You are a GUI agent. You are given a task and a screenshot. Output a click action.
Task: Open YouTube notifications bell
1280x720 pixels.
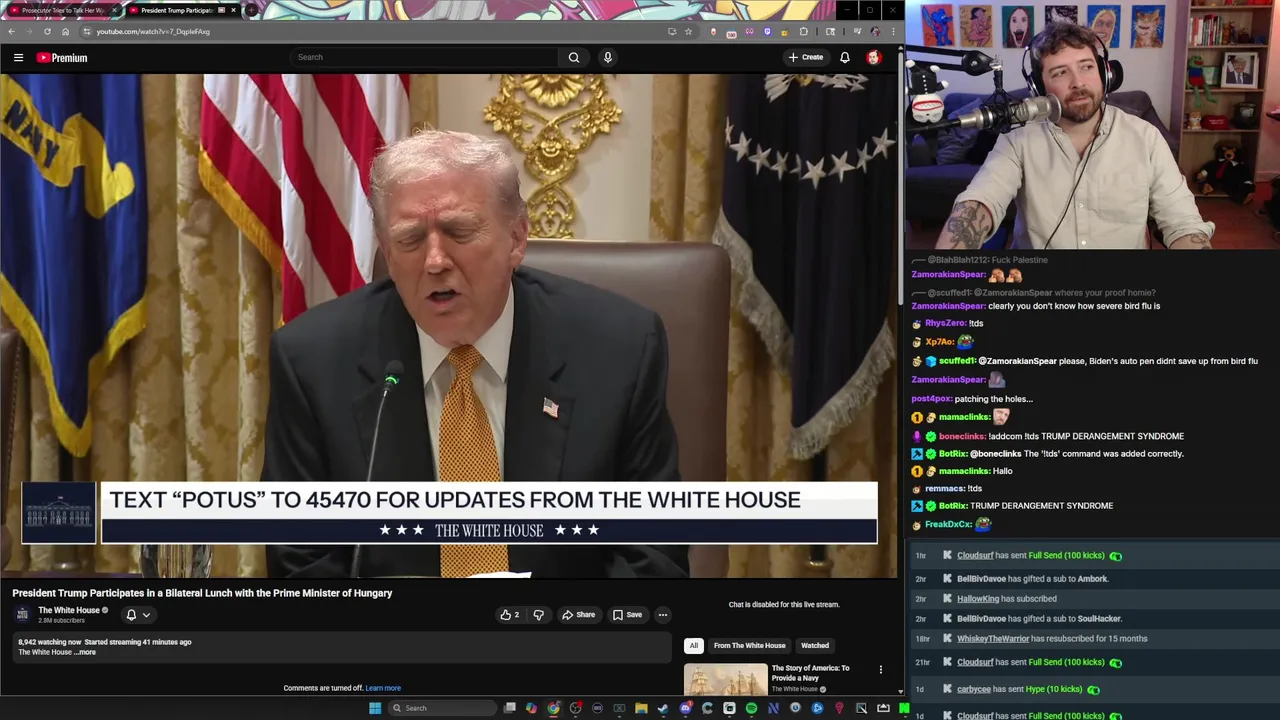click(x=845, y=57)
